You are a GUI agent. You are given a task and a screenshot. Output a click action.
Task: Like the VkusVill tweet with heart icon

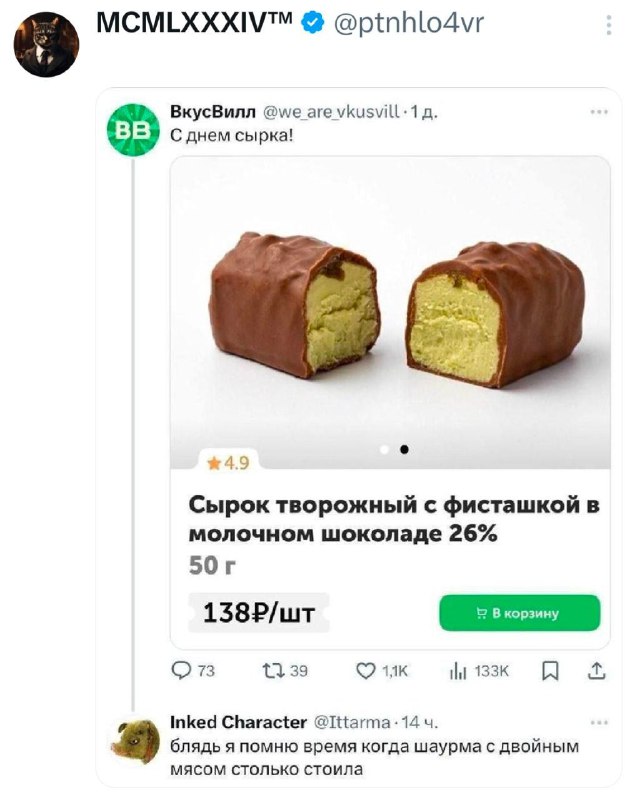coord(368,672)
